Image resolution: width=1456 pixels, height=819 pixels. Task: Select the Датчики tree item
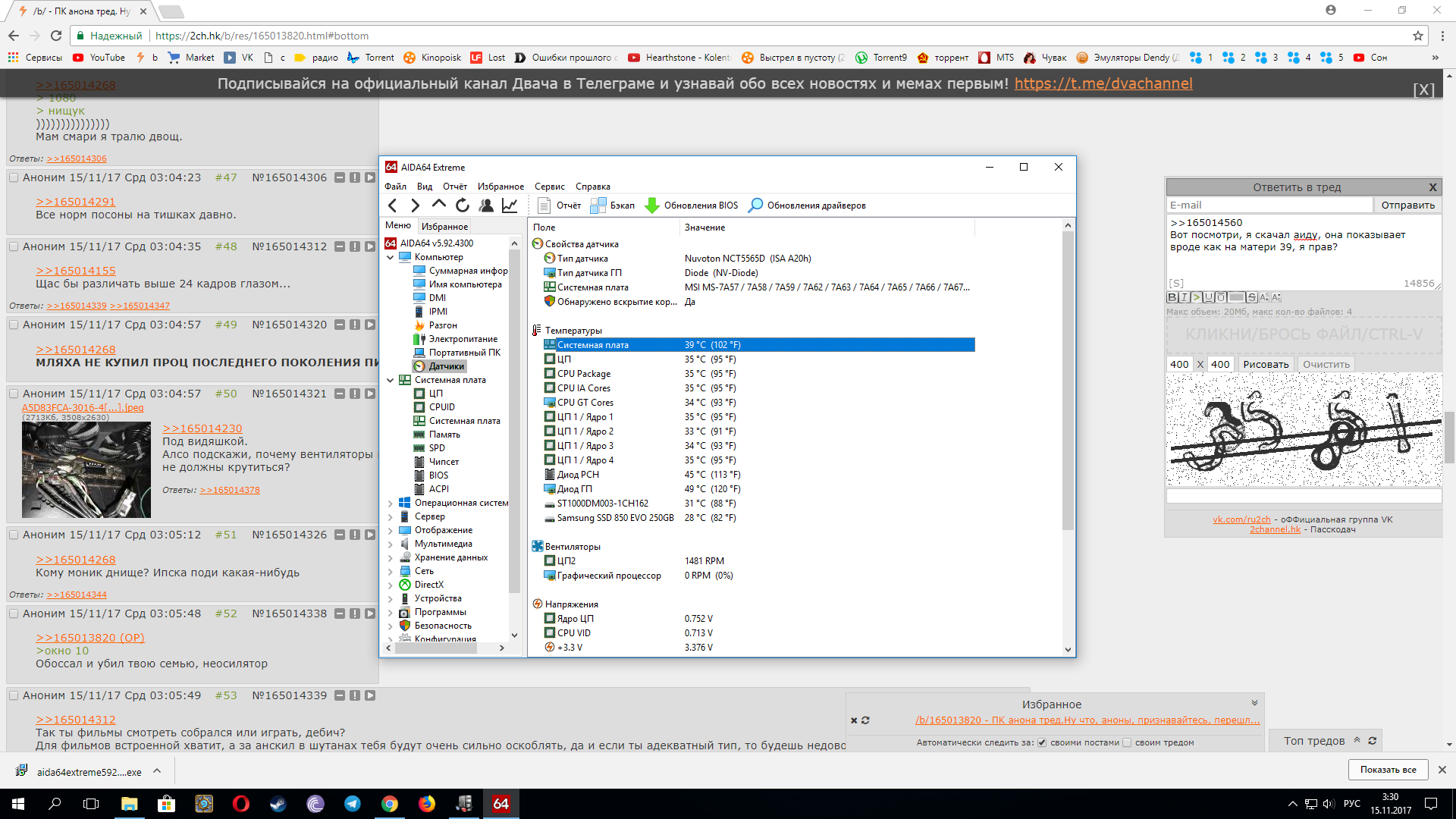pos(446,366)
